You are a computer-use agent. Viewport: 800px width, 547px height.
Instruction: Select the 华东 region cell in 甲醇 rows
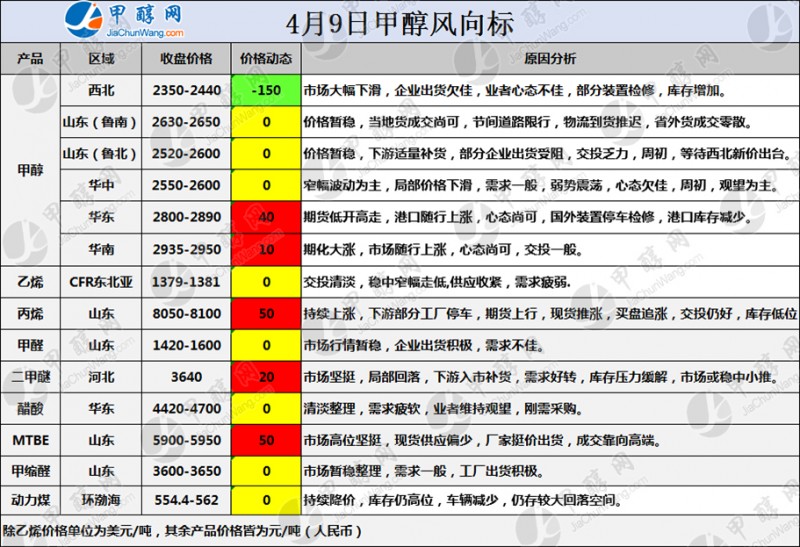click(101, 217)
